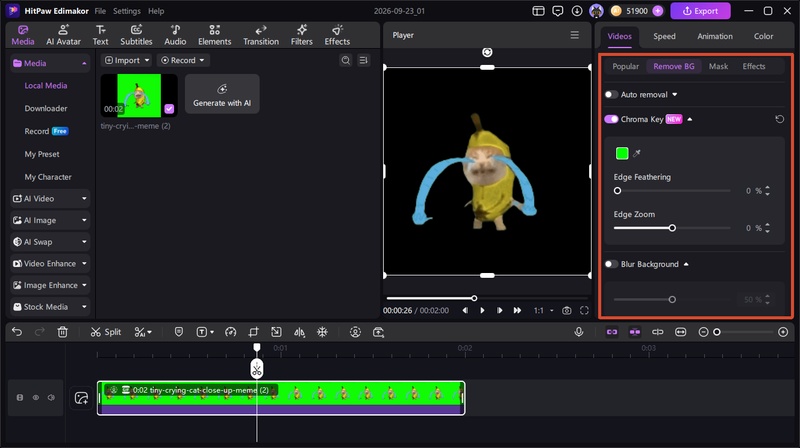Open the Elements panel
The height and width of the screenshot is (448, 800).
(214, 35)
